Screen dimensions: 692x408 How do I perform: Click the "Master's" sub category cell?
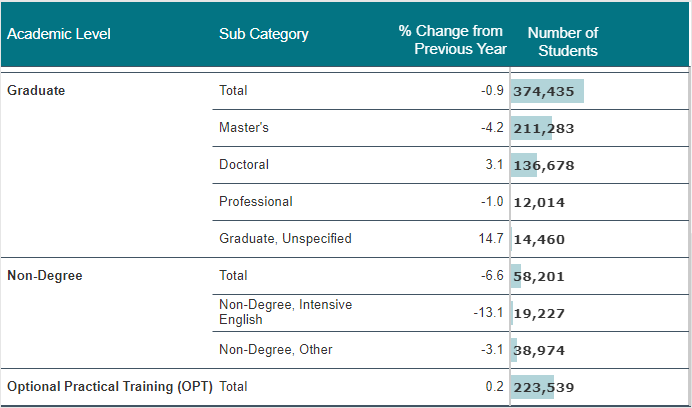pos(244,128)
